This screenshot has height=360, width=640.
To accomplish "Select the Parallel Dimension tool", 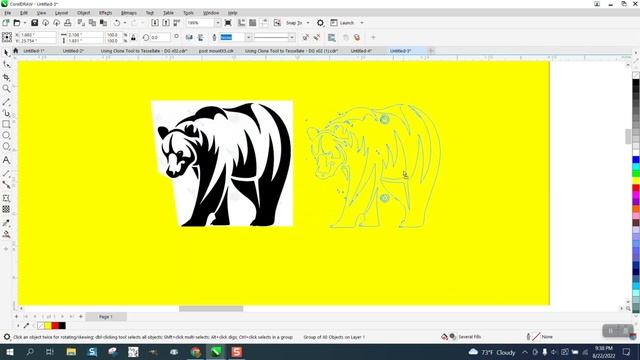I will pos(6,173).
